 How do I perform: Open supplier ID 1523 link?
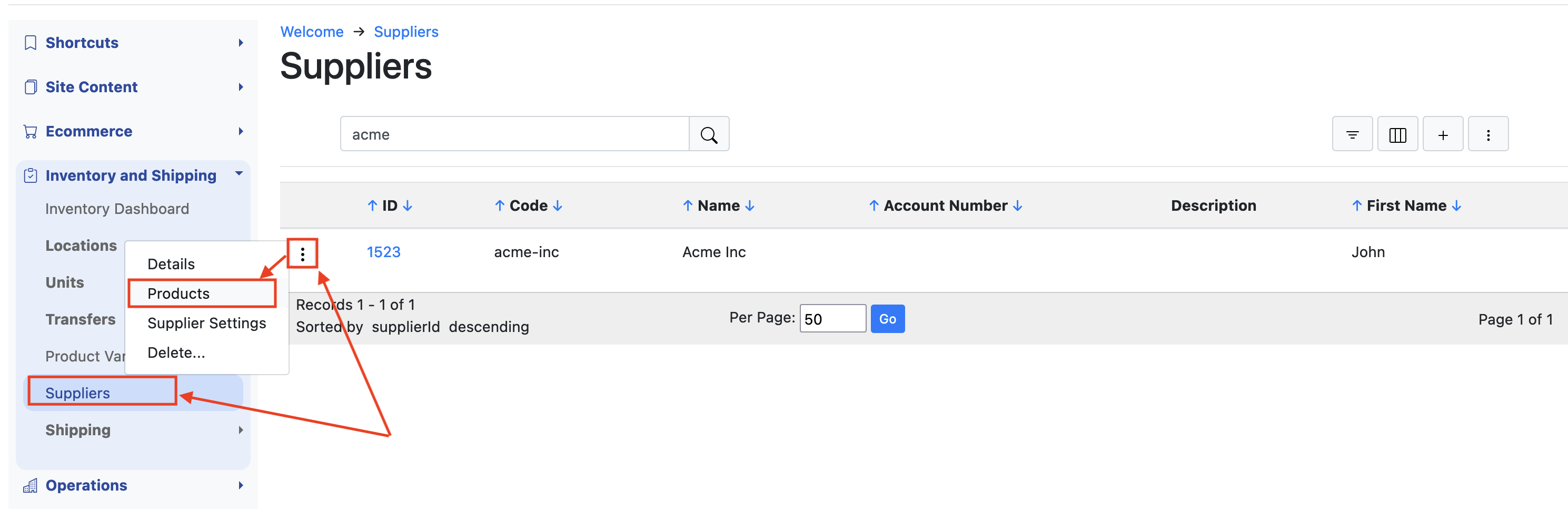383,252
